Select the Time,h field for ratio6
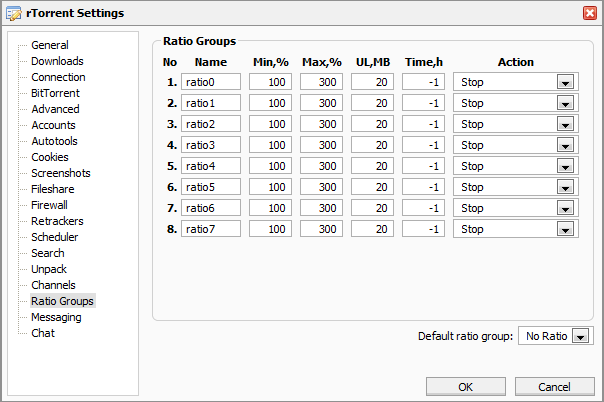The width and height of the screenshot is (604, 402). pos(423,208)
